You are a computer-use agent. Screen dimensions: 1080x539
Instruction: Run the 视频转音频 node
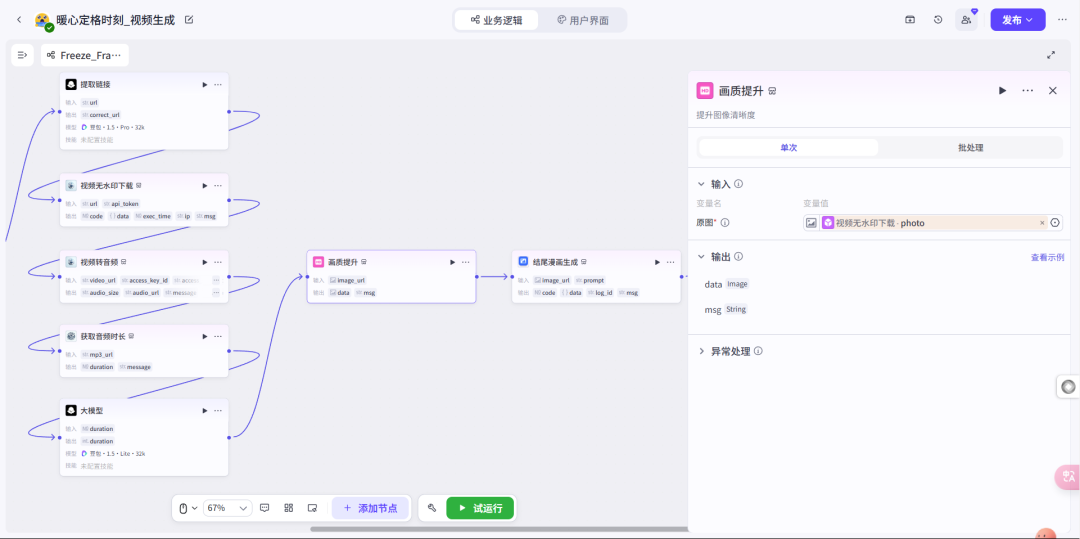(x=205, y=262)
